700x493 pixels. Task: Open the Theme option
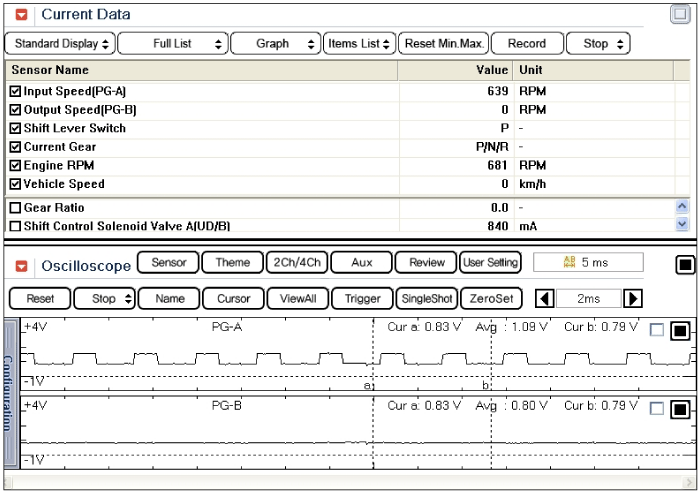(233, 263)
